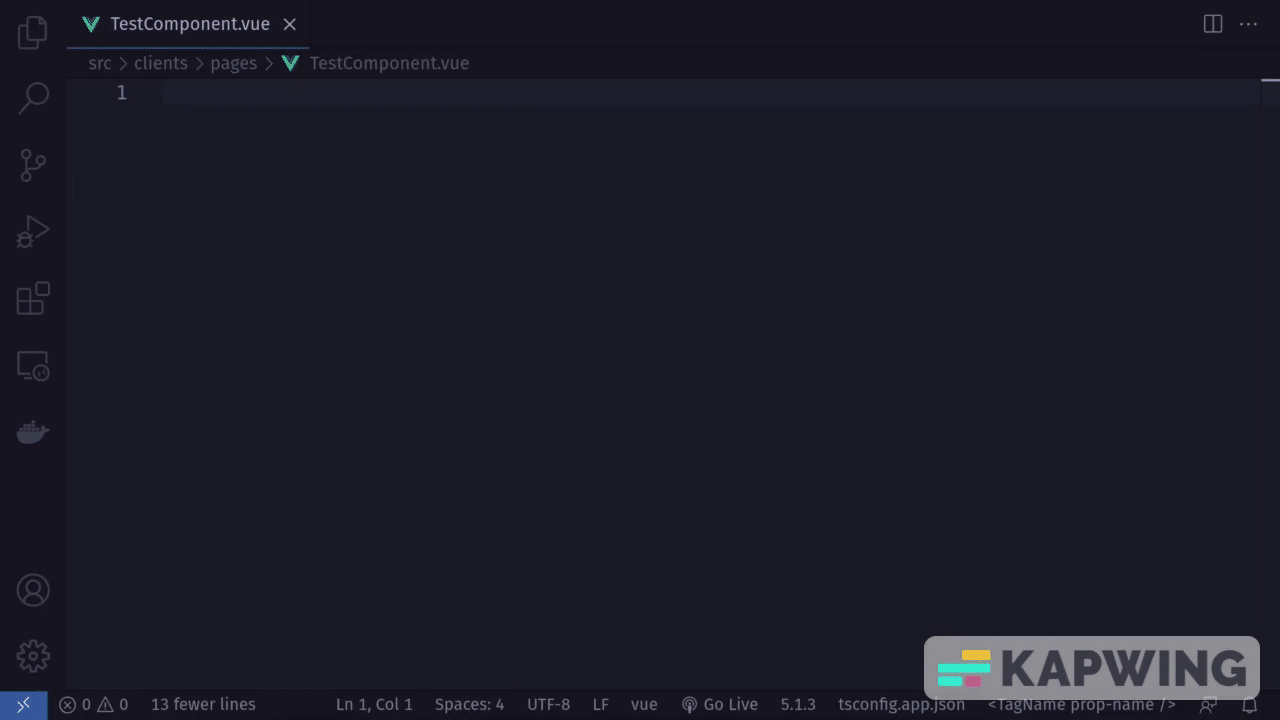
Task: Open the tsconfig.app.json status item
Action: pos(901,704)
